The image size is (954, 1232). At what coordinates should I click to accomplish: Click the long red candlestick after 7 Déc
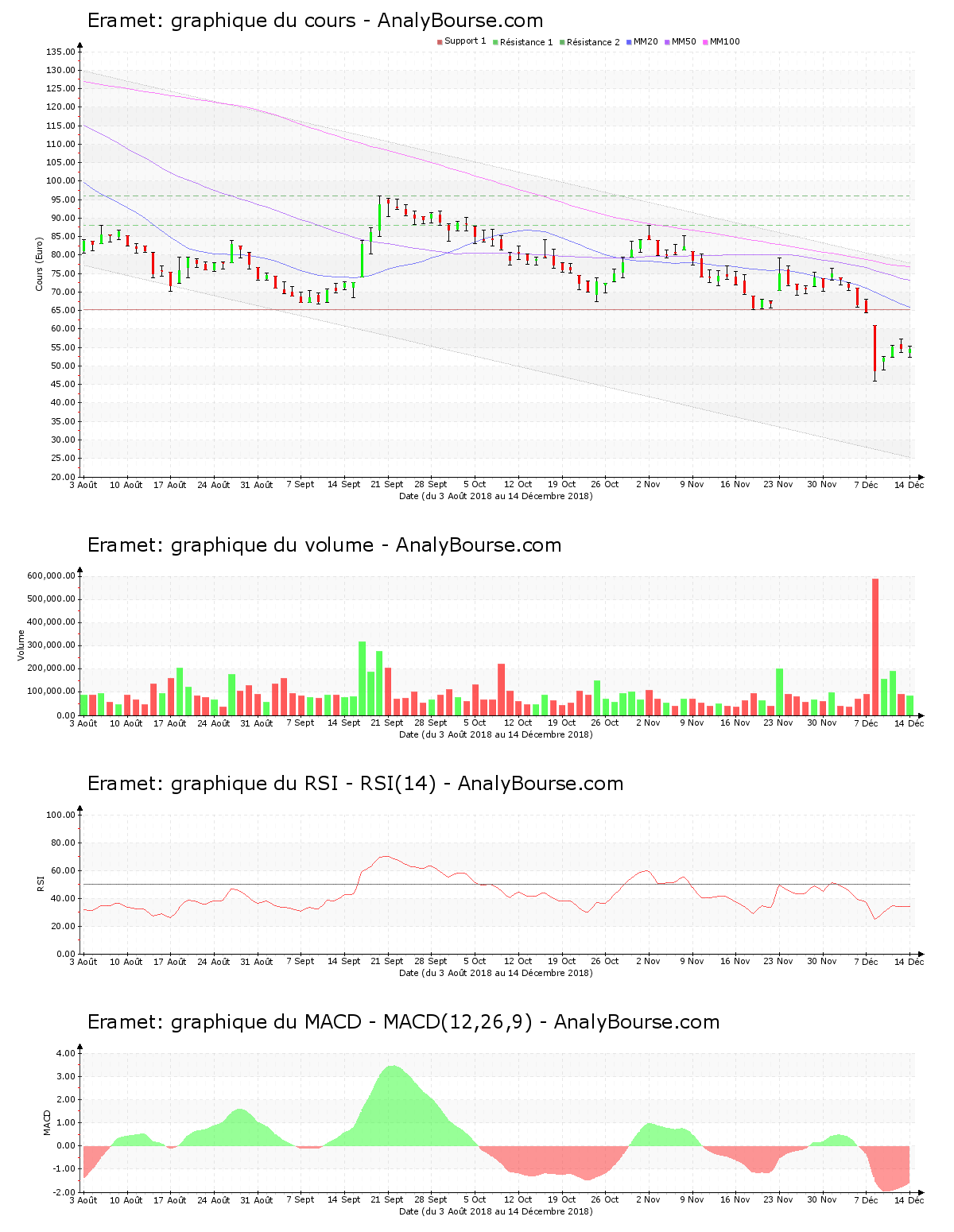pyautogui.click(x=874, y=348)
